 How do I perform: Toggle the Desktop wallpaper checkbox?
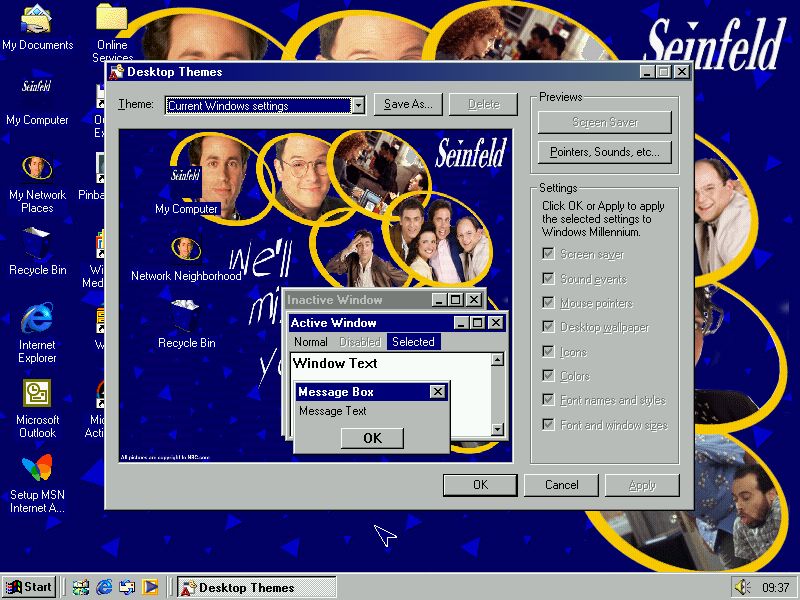click(548, 327)
